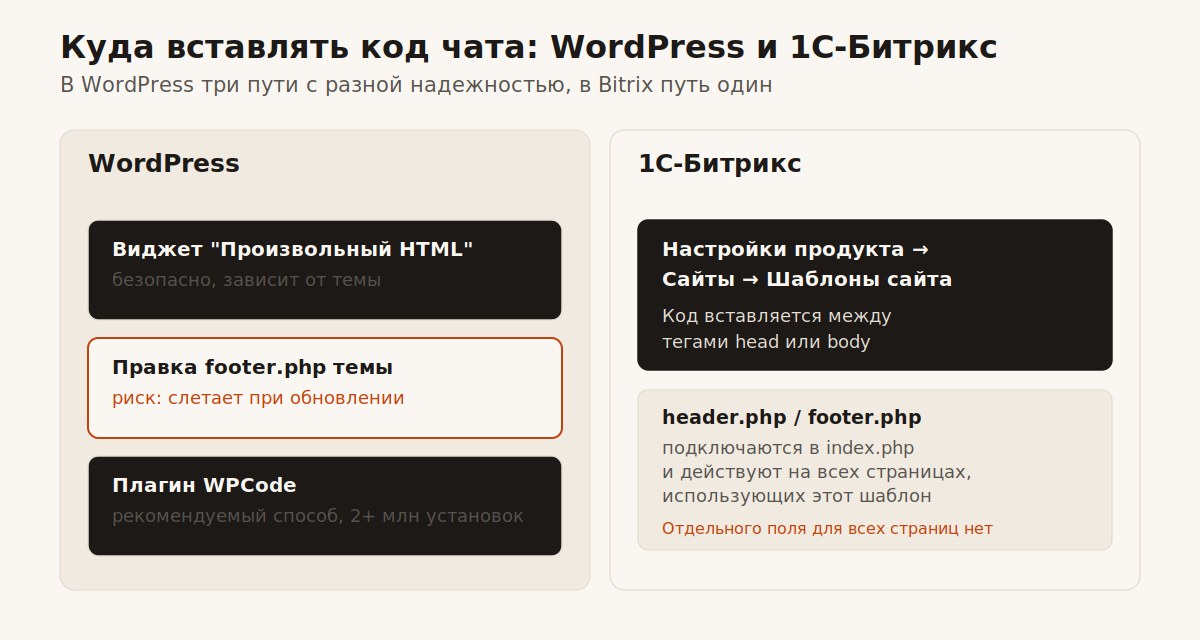This screenshot has width=1200, height=640.
Task: Click the note "Отдельного поля для всех страниц нет"
Action: [827, 528]
